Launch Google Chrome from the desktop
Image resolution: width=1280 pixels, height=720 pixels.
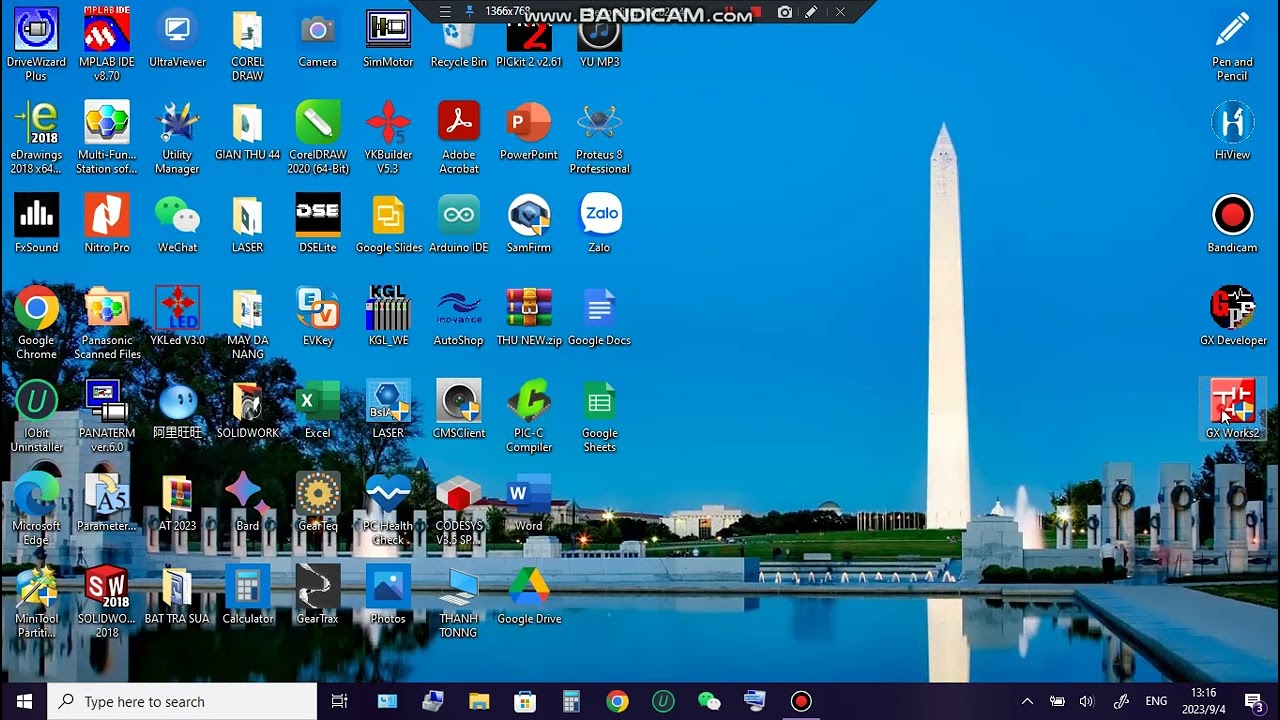click(36, 324)
